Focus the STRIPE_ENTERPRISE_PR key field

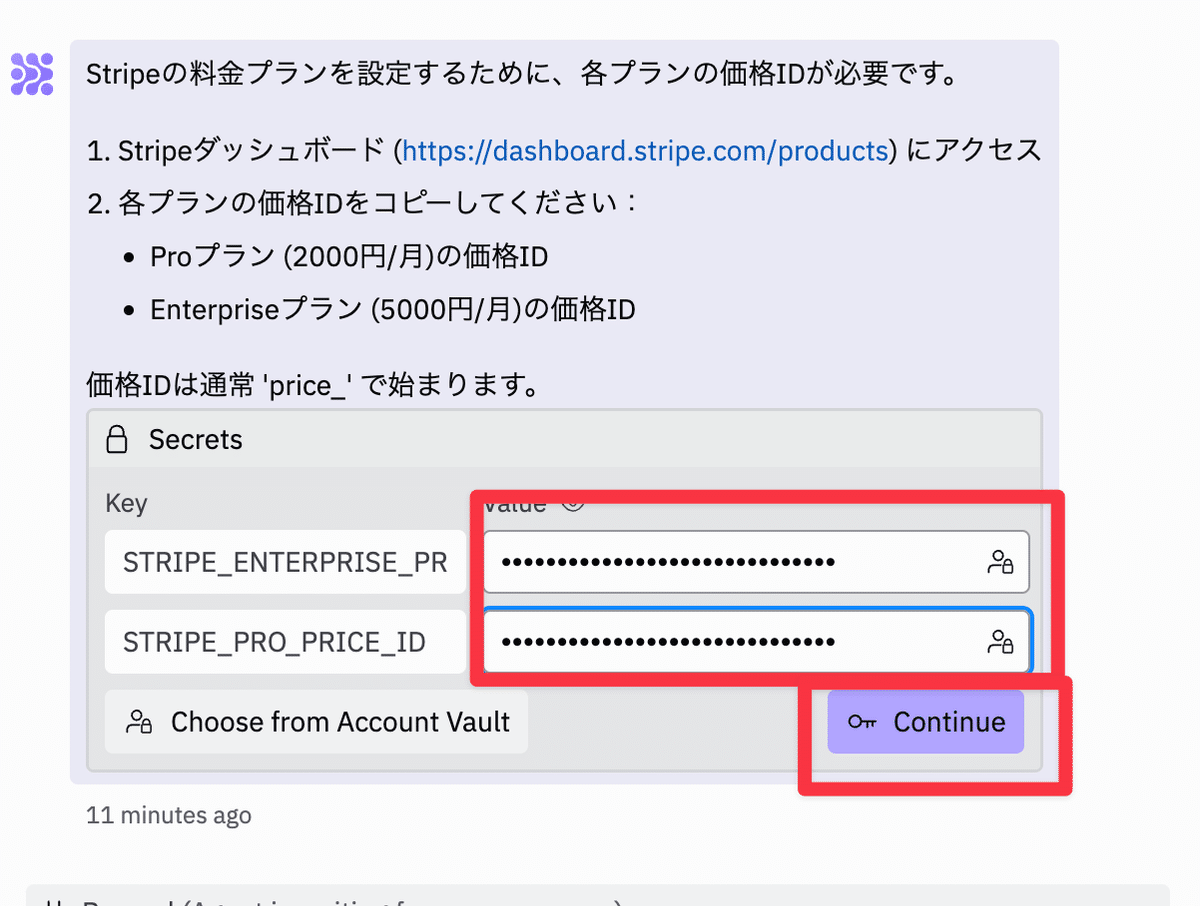[285, 562]
